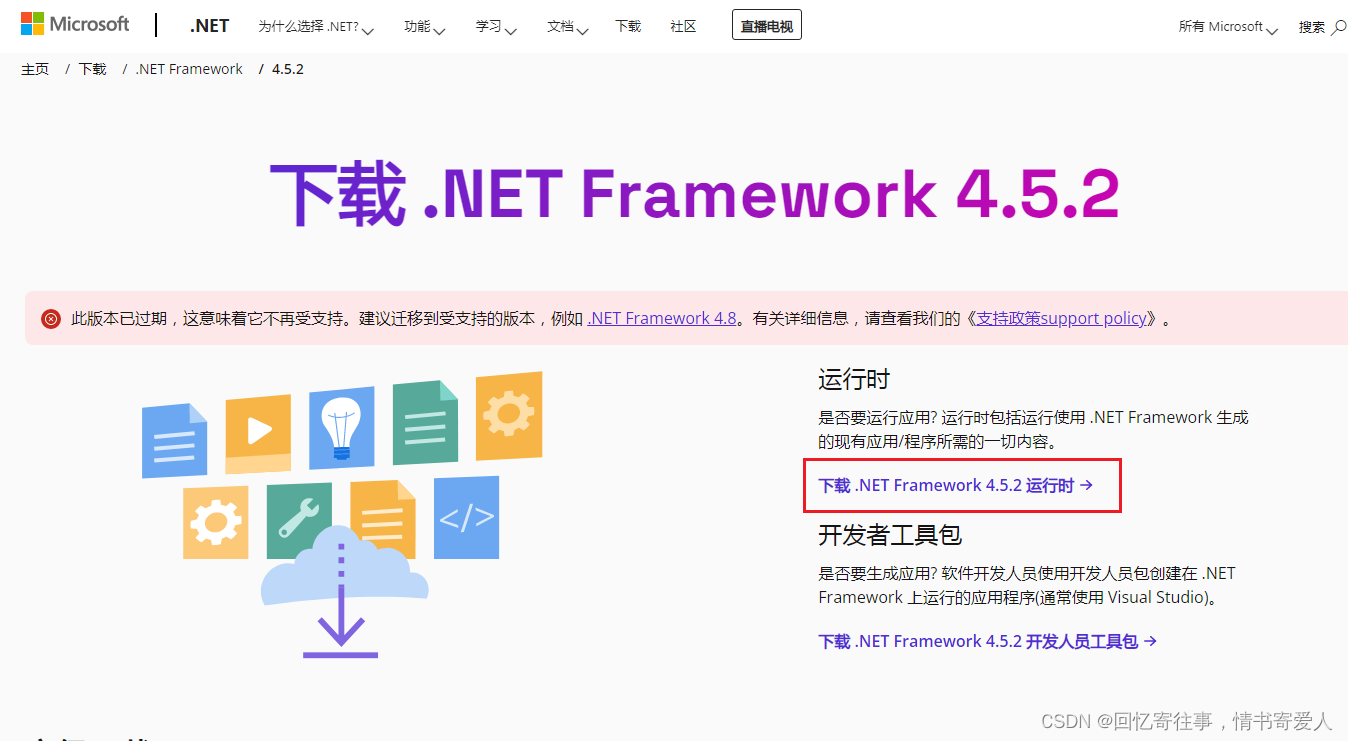Open the 社区 navigation item
Viewport: 1348px width, 741px height.
(683, 27)
